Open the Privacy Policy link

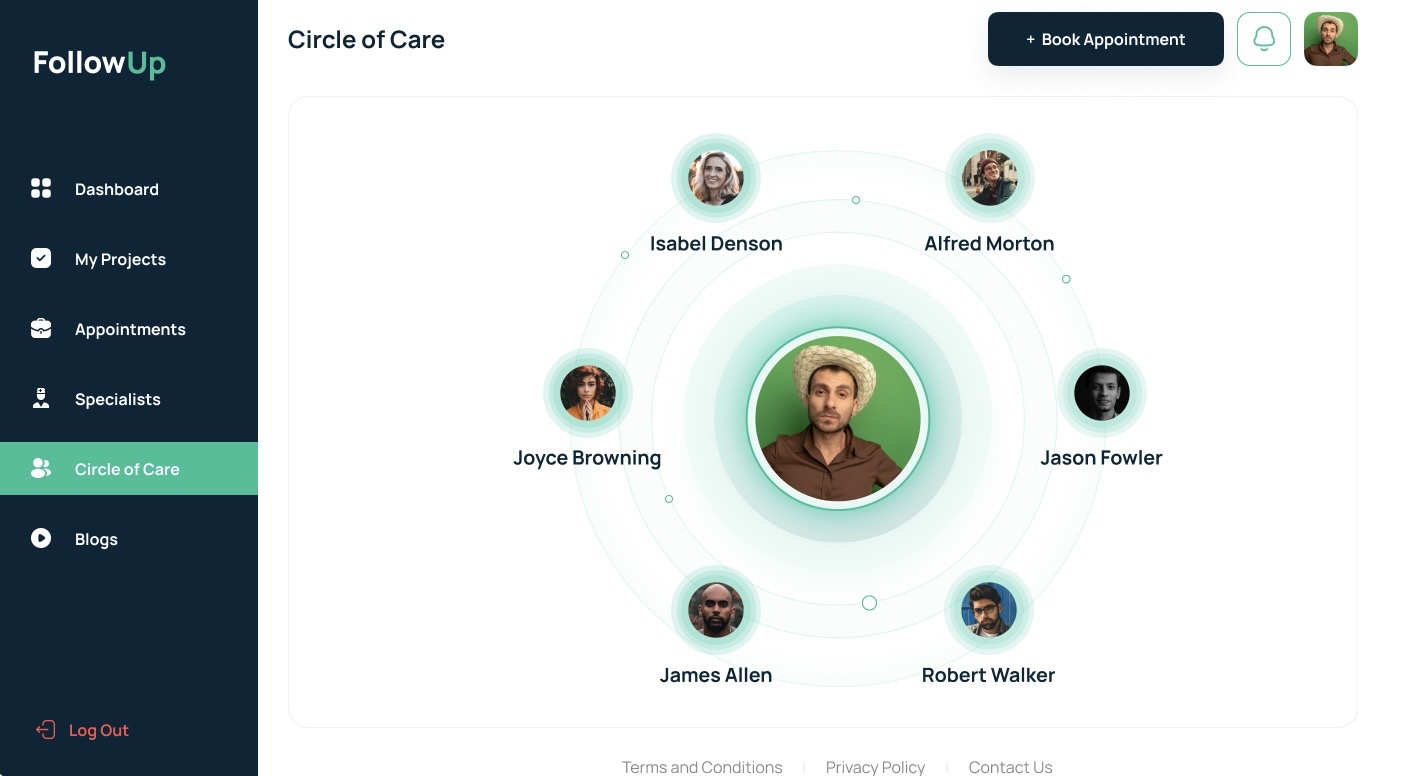pyautogui.click(x=874, y=767)
